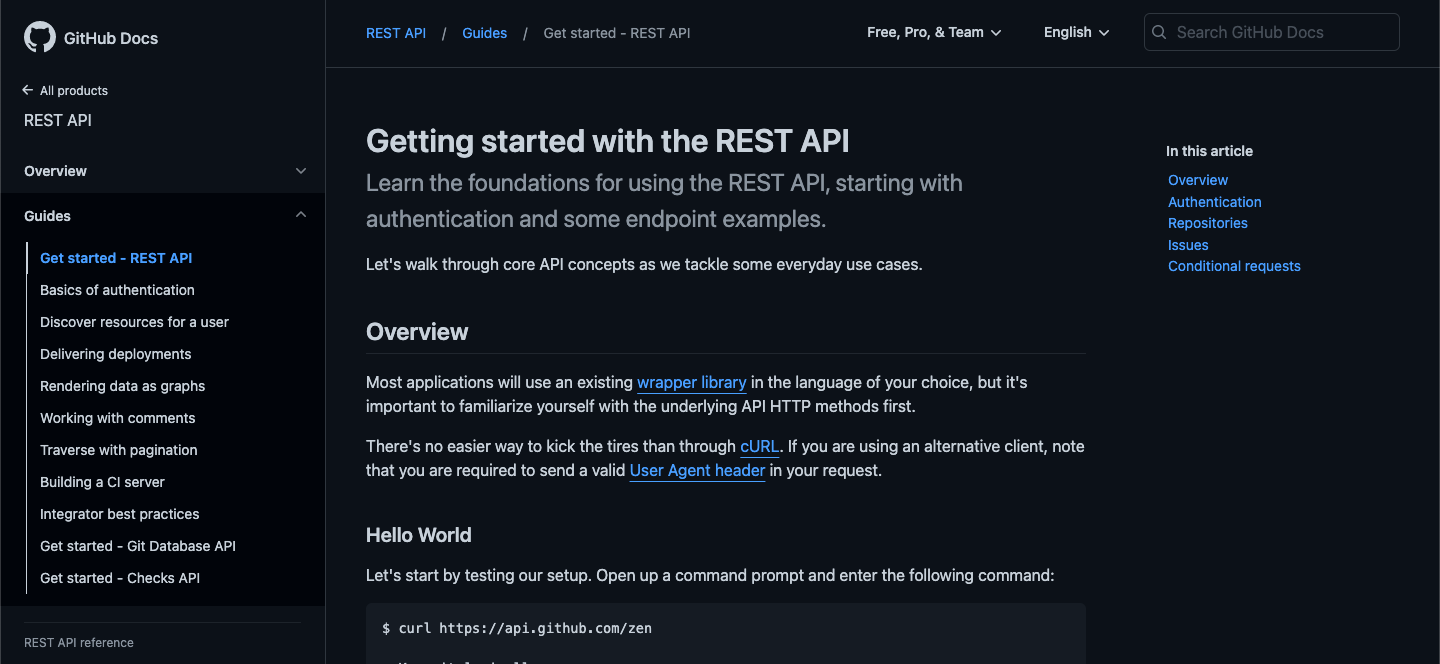
Task: Open Discover resources for a user guide
Action: pos(134,322)
